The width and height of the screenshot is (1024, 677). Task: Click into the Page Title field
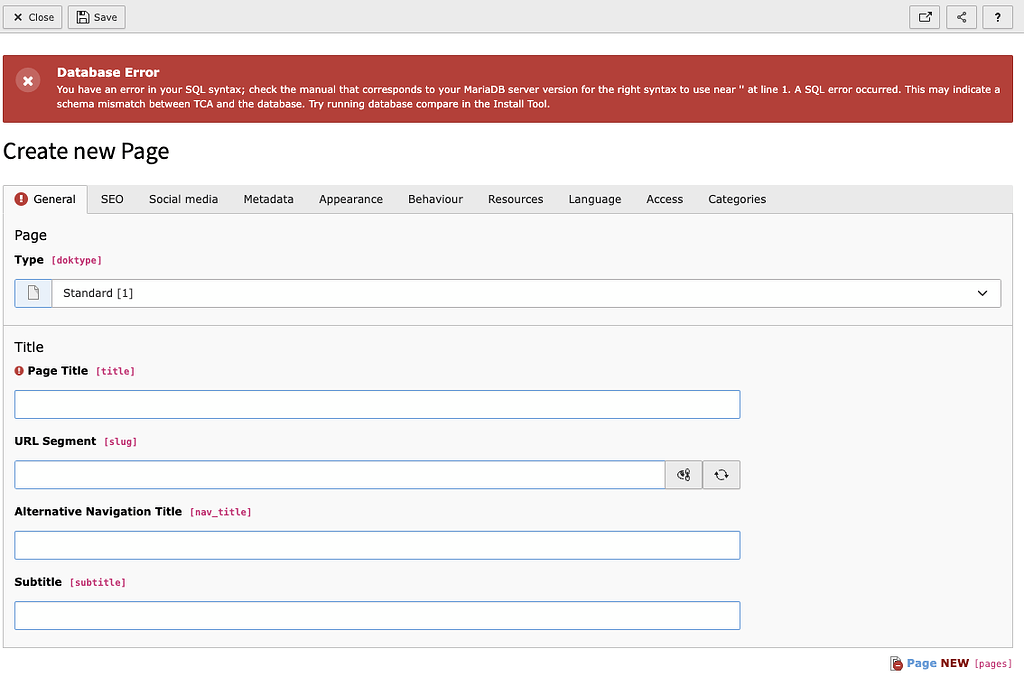tap(377, 404)
